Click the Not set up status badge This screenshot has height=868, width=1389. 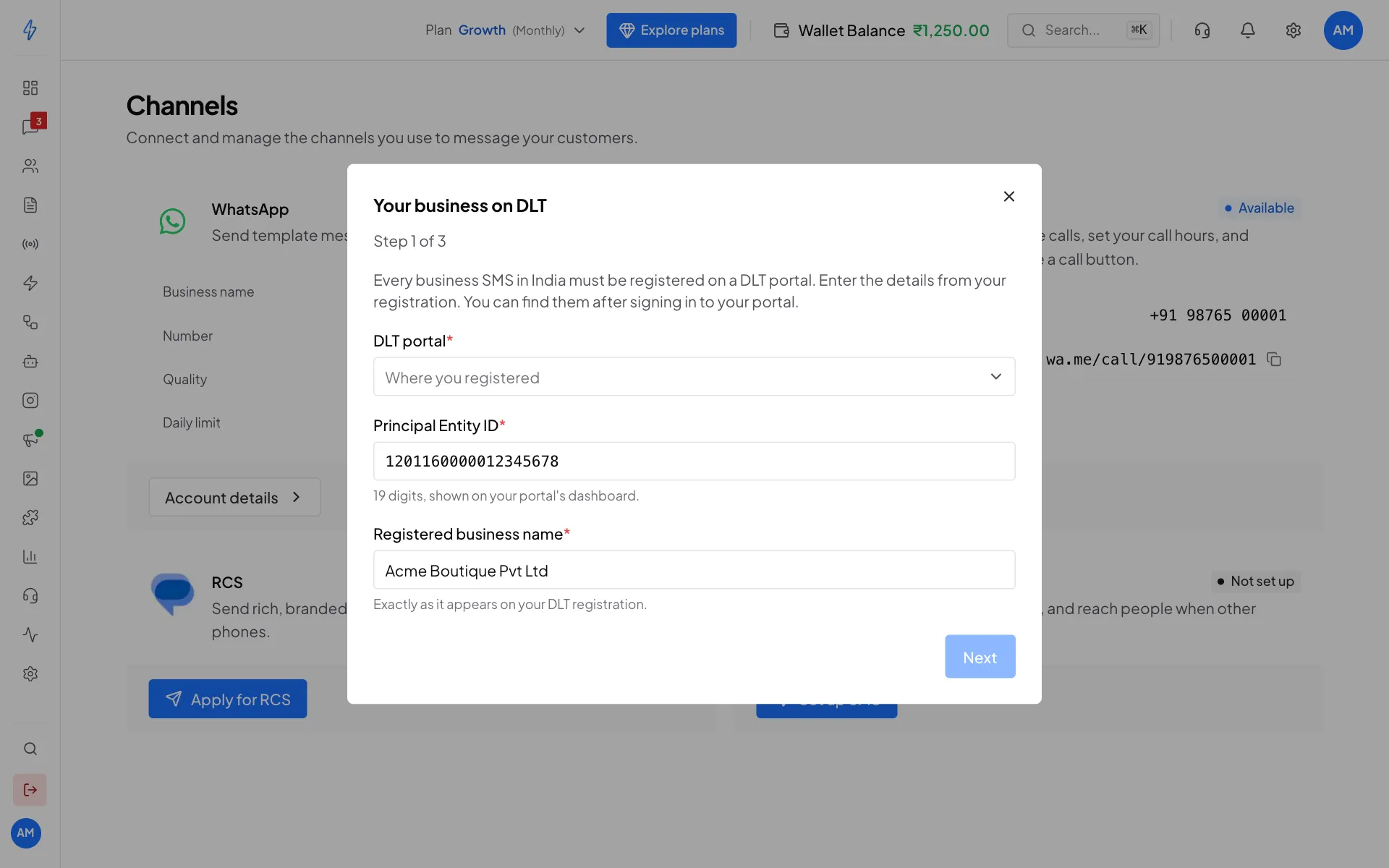(x=1256, y=582)
